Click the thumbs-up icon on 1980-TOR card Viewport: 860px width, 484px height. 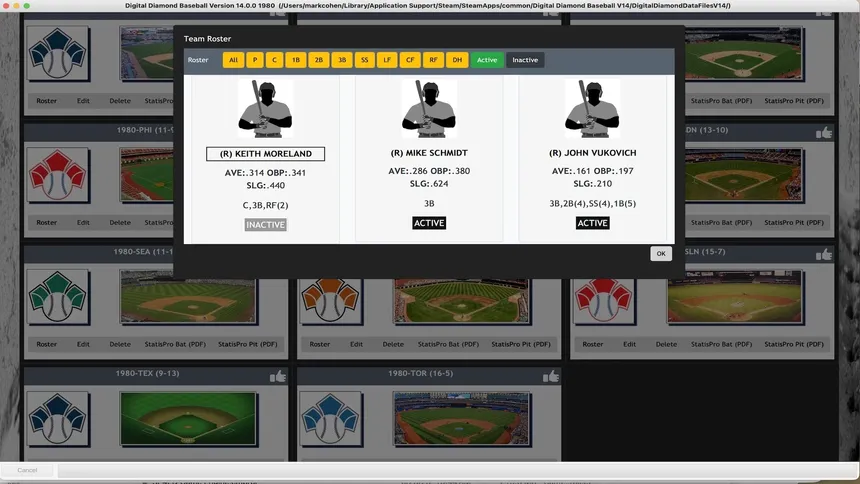tap(551, 376)
